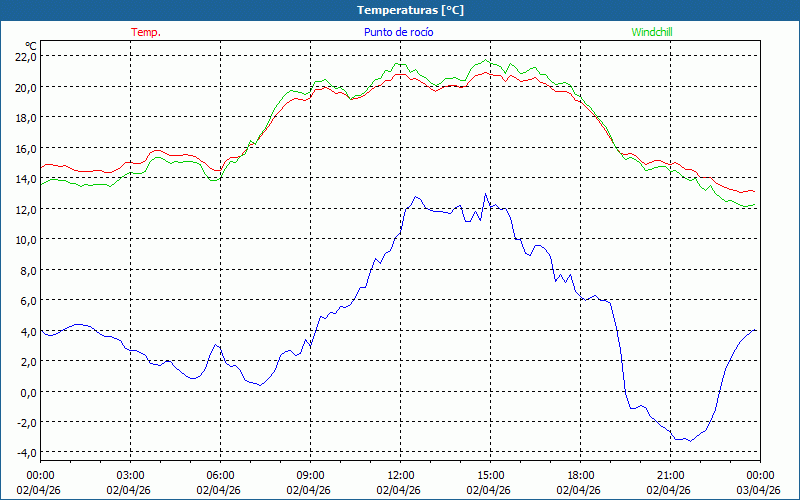Click the 21:00 time axis label

tap(670, 475)
